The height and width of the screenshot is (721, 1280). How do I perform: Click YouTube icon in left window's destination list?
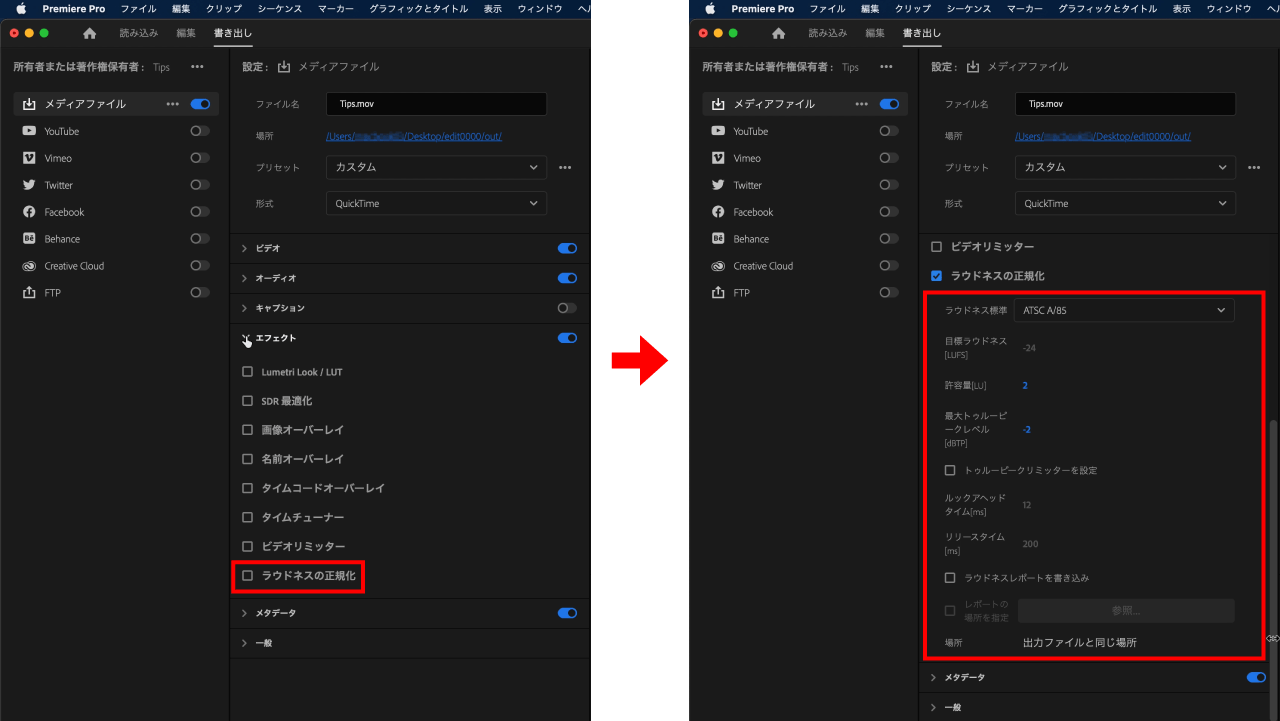tap(29, 131)
